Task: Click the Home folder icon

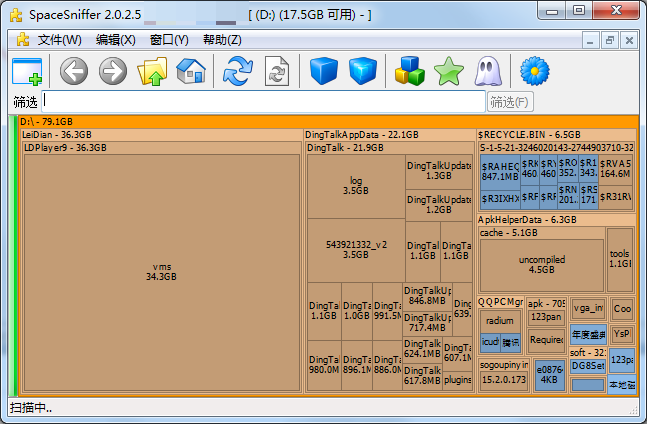Action: point(190,71)
